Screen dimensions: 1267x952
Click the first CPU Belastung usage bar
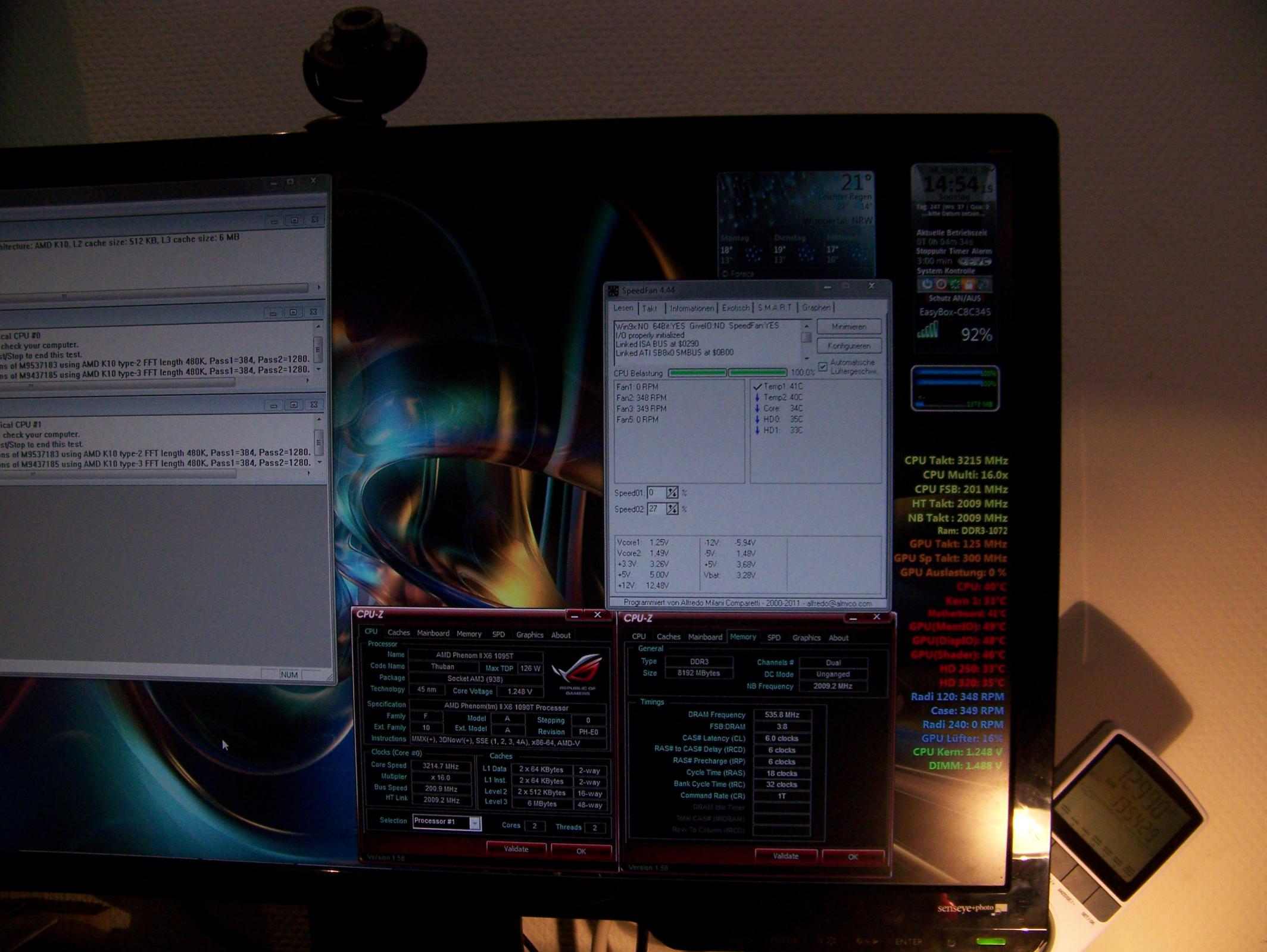pyautogui.click(x=697, y=373)
